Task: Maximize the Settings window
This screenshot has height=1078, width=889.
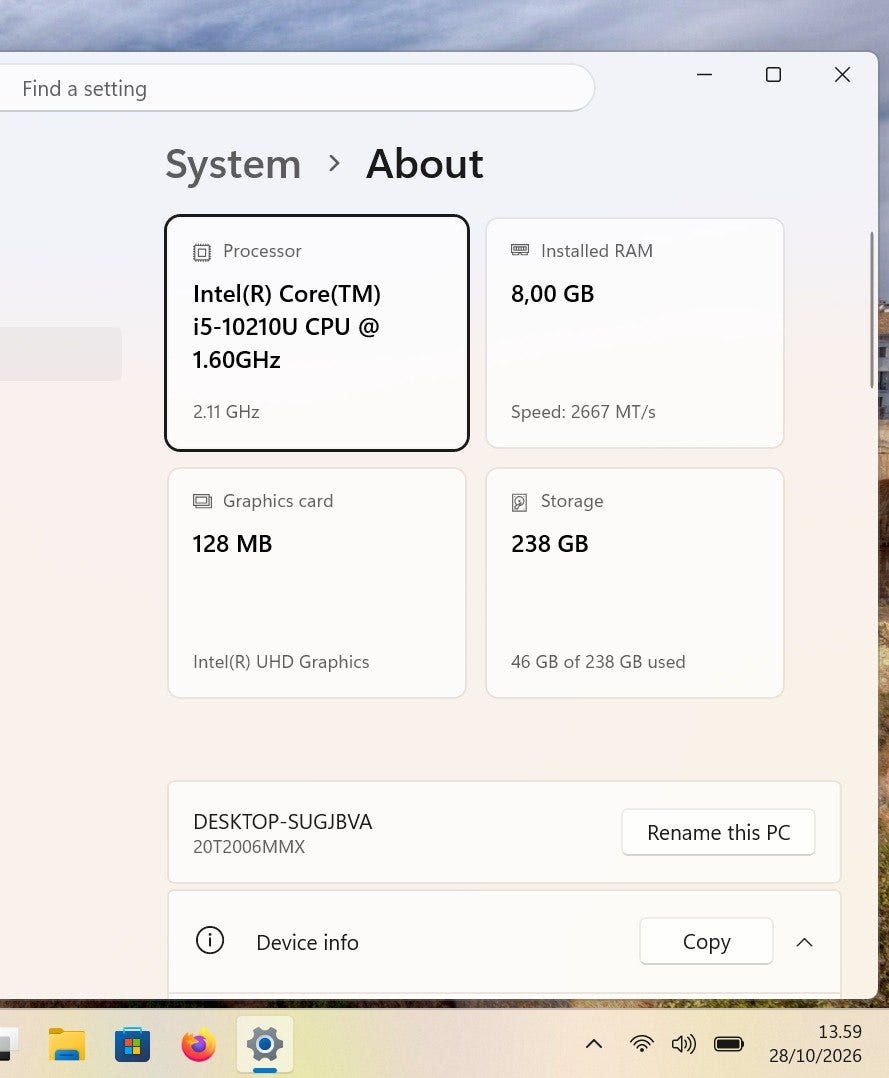Action: tap(773, 74)
